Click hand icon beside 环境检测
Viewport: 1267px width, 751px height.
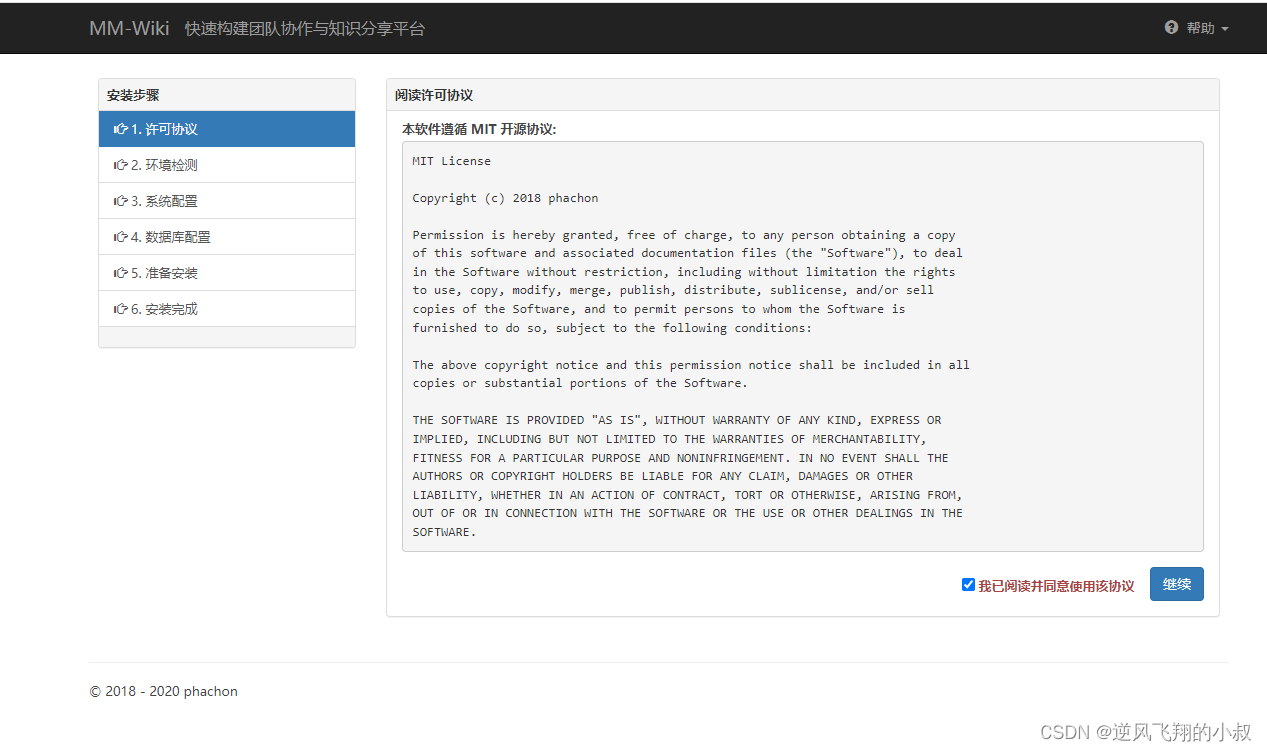pyautogui.click(x=121, y=165)
